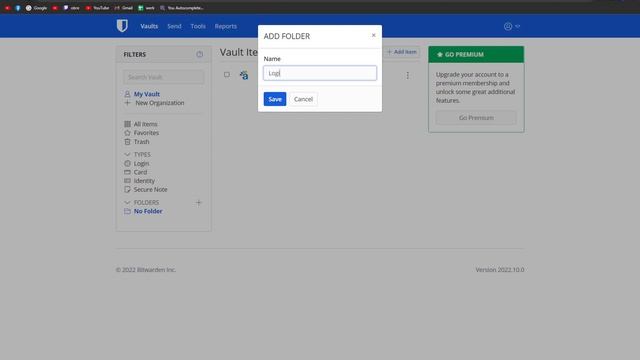Collapse the Types section

[x=127, y=154]
